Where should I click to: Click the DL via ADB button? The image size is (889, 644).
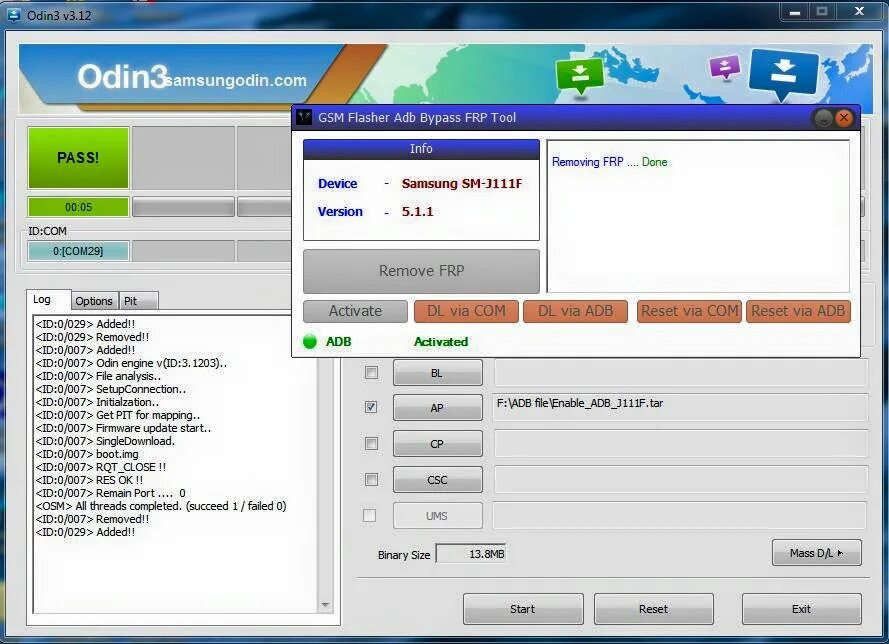click(x=575, y=311)
